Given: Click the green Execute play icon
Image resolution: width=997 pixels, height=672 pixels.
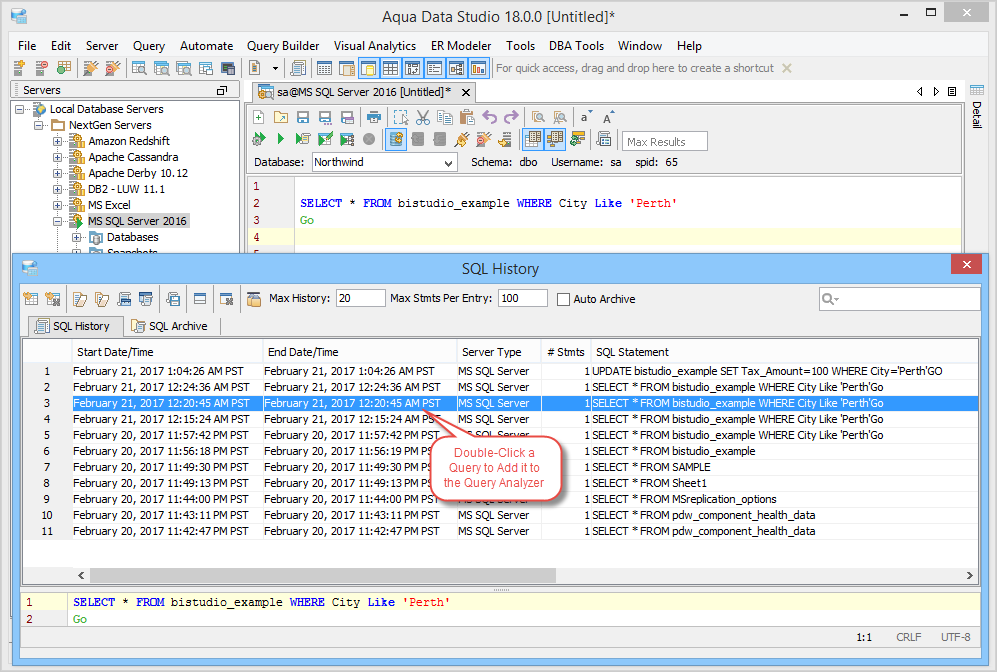Looking at the screenshot, I should click(280, 139).
